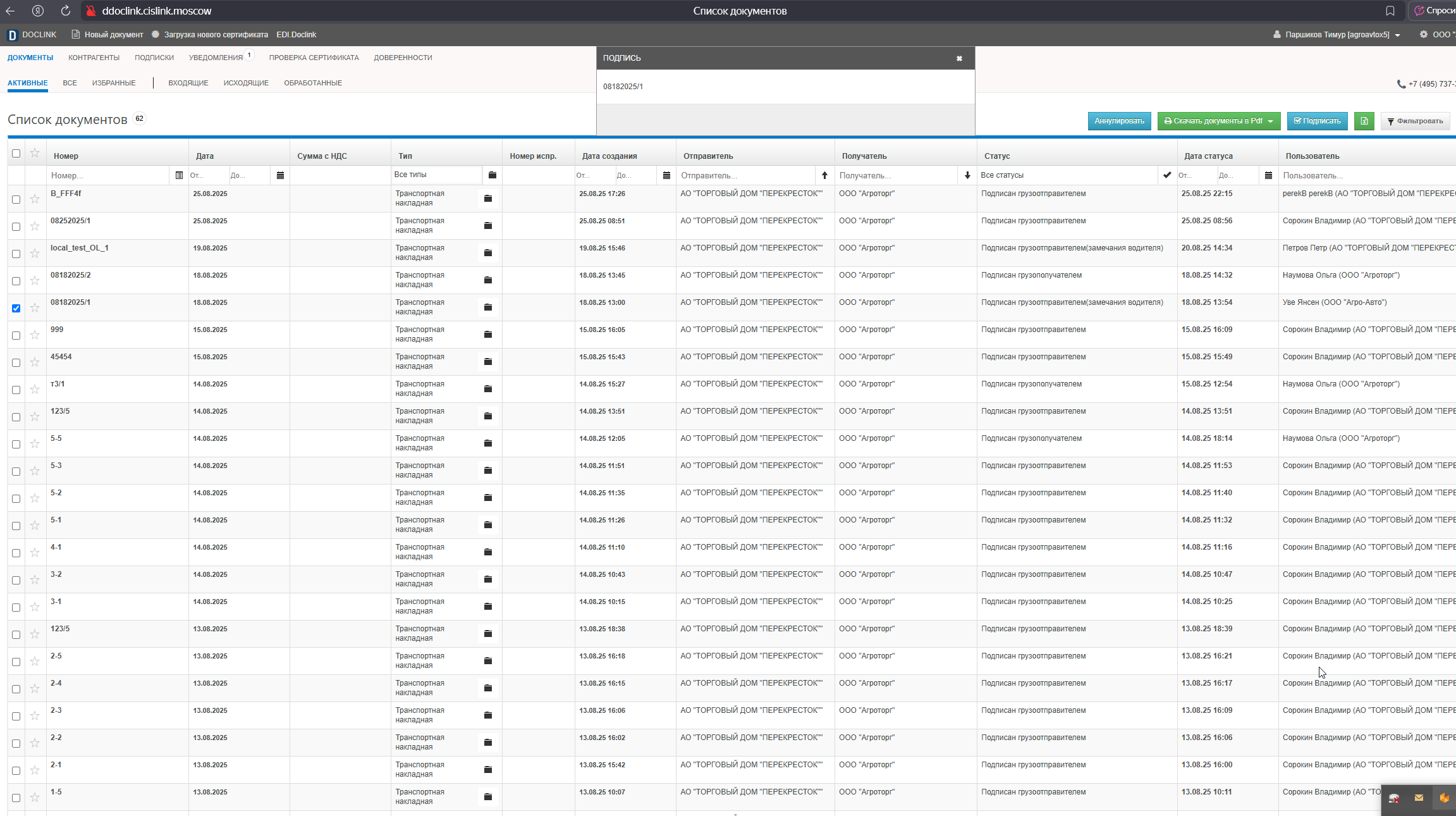Open calendar for Дата создания filter
This screenshot has width=1456, height=816.
(x=666, y=175)
